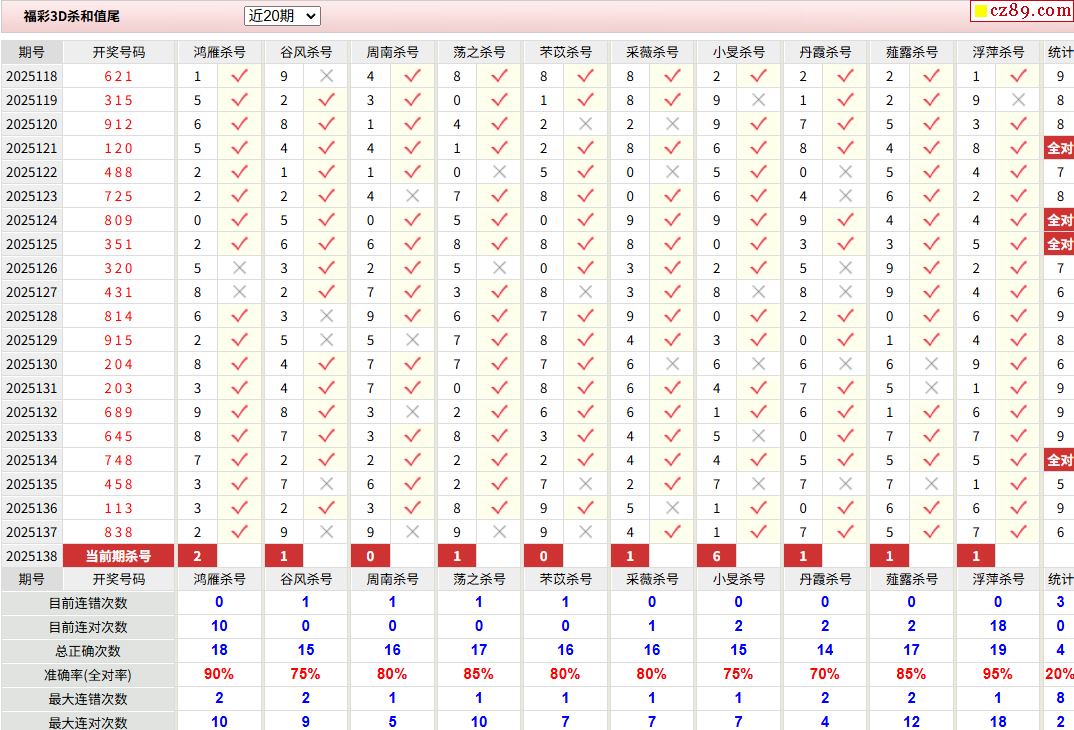Click the check mark for 丹霞杀号 in row 2025134
1074x730 pixels.
point(845,460)
